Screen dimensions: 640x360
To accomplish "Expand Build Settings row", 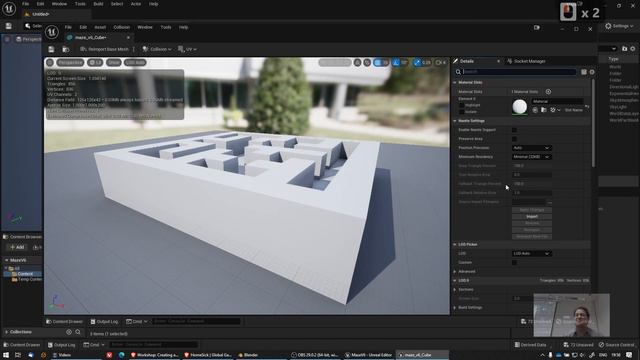I will point(455,308).
